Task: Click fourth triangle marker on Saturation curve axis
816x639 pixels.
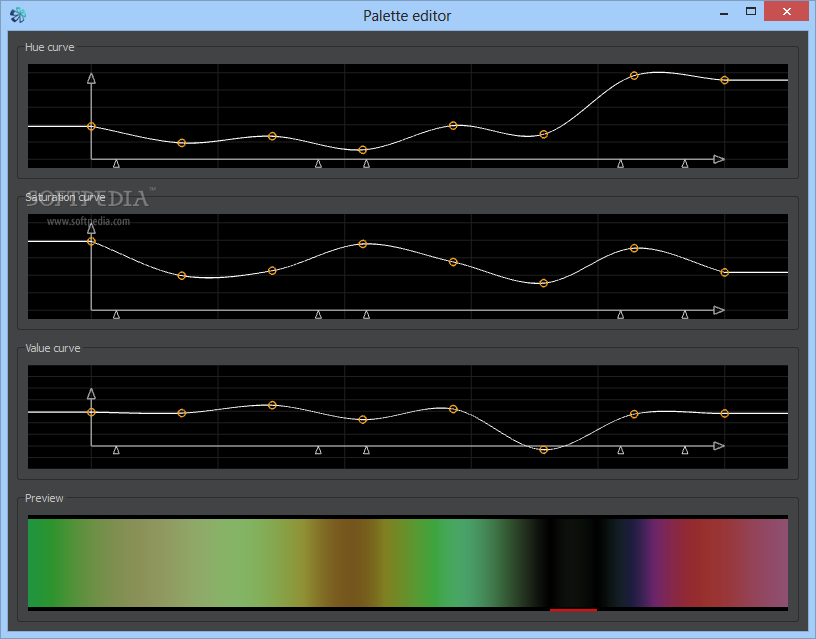Action: [620, 315]
